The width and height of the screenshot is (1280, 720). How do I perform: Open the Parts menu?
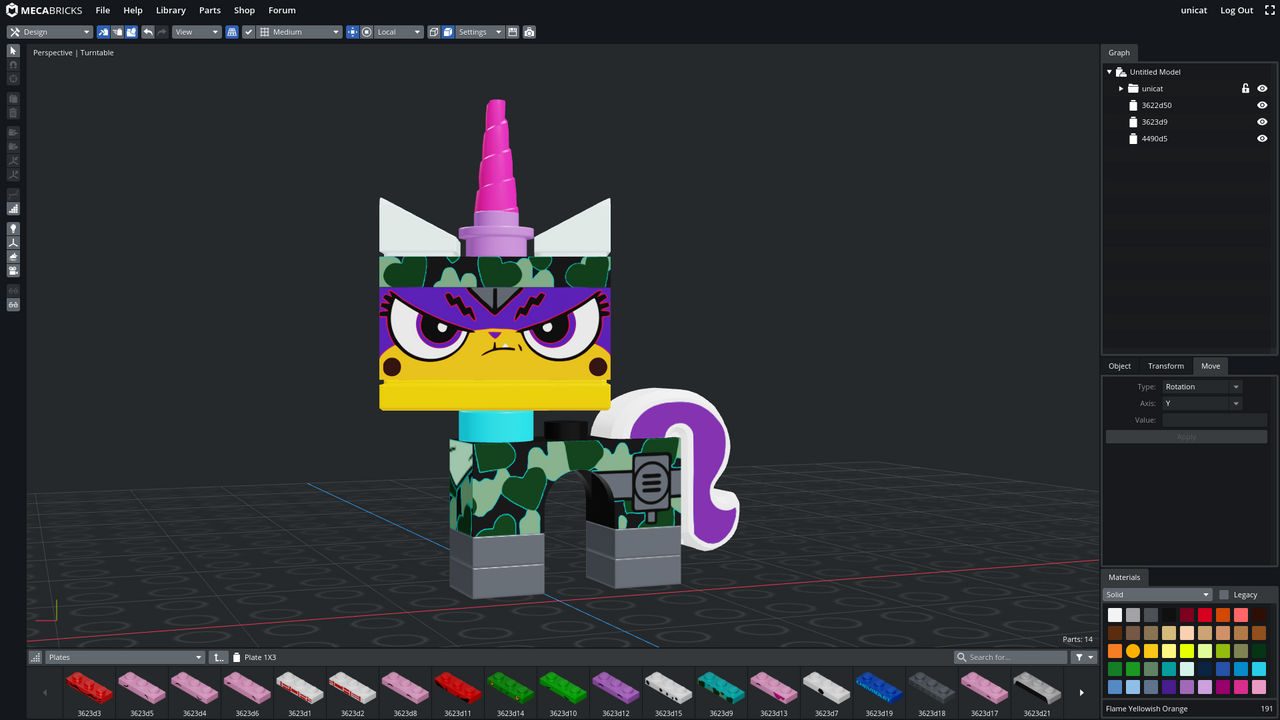point(210,10)
